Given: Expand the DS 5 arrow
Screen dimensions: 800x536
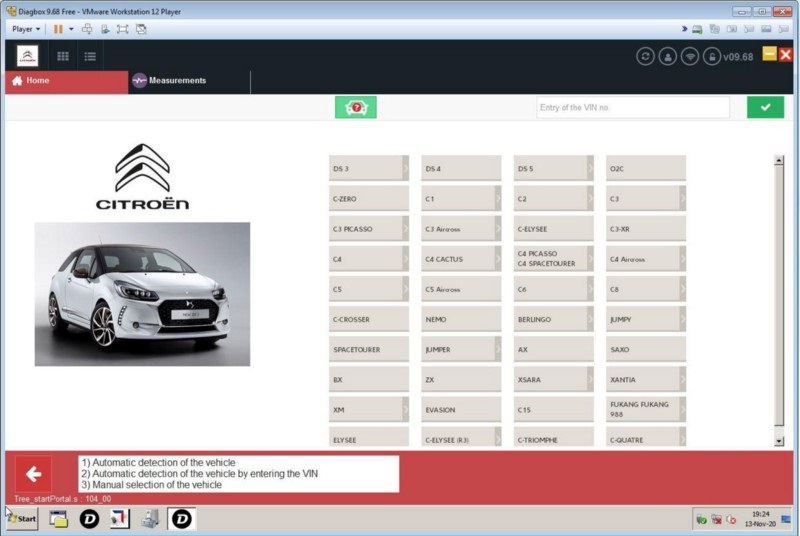Looking at the screenshot, I should [x=590, y=168].
